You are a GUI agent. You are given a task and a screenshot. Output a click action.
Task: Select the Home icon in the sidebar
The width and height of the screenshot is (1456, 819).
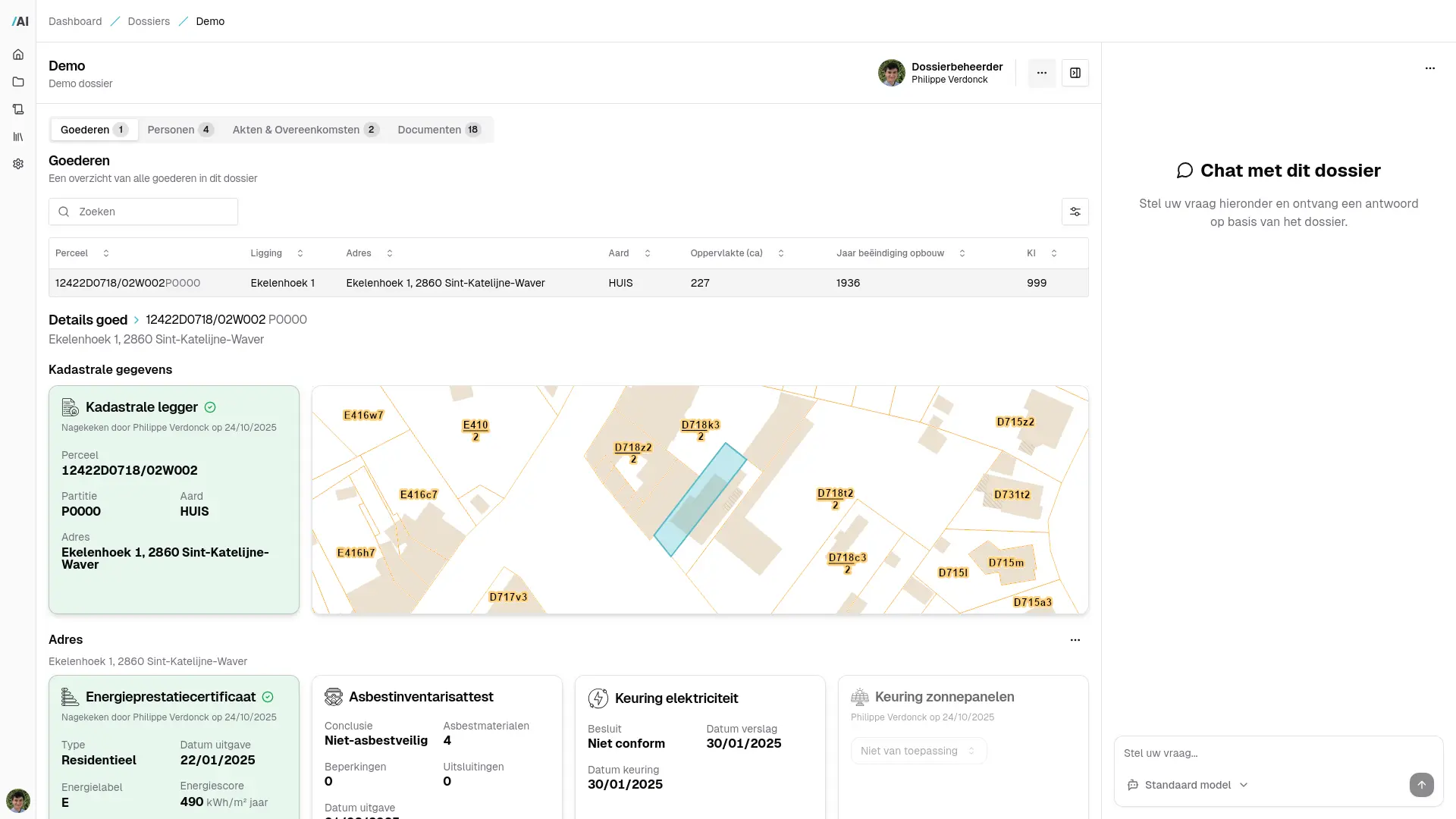[x=18, y=55]
